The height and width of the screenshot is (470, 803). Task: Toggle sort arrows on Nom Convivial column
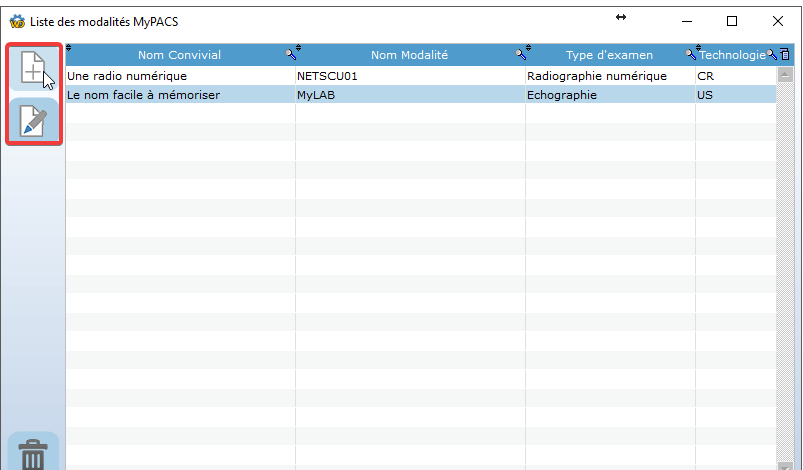coord(69,48)
